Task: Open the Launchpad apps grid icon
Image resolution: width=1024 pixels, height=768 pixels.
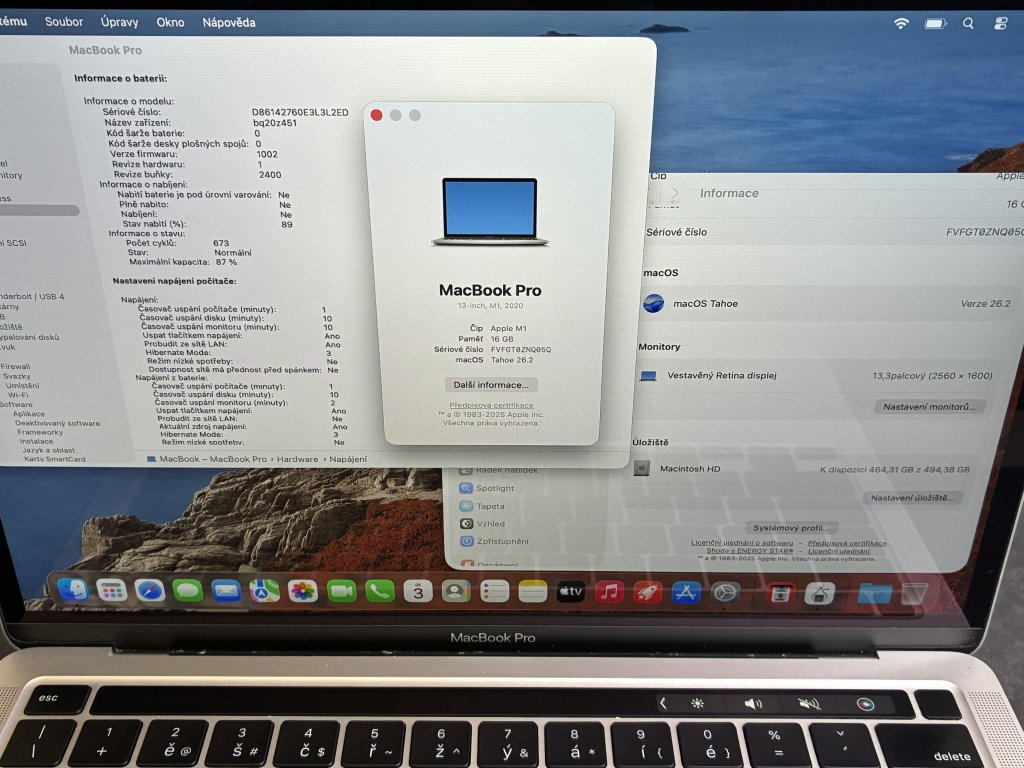Action: pos(112,590)
